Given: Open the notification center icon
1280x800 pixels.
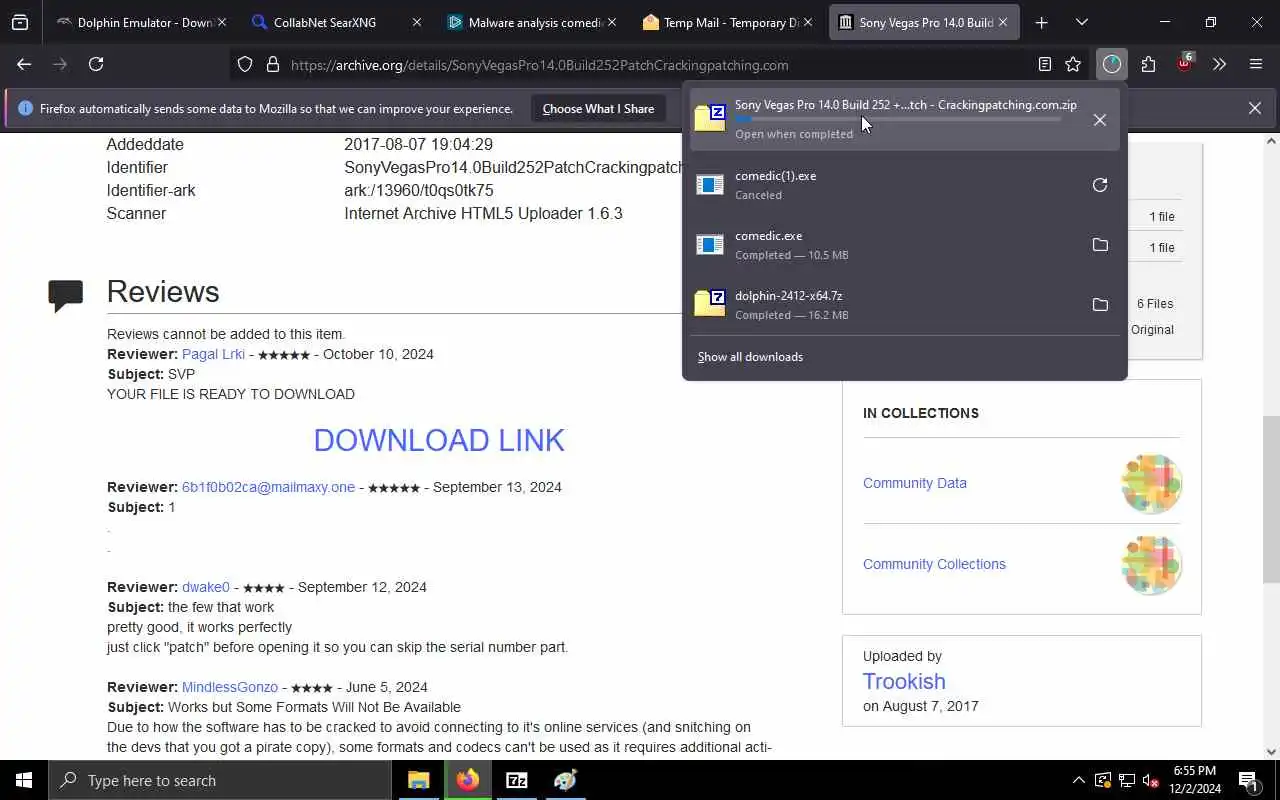Looking at the screenshot, I should (1248, 780).
